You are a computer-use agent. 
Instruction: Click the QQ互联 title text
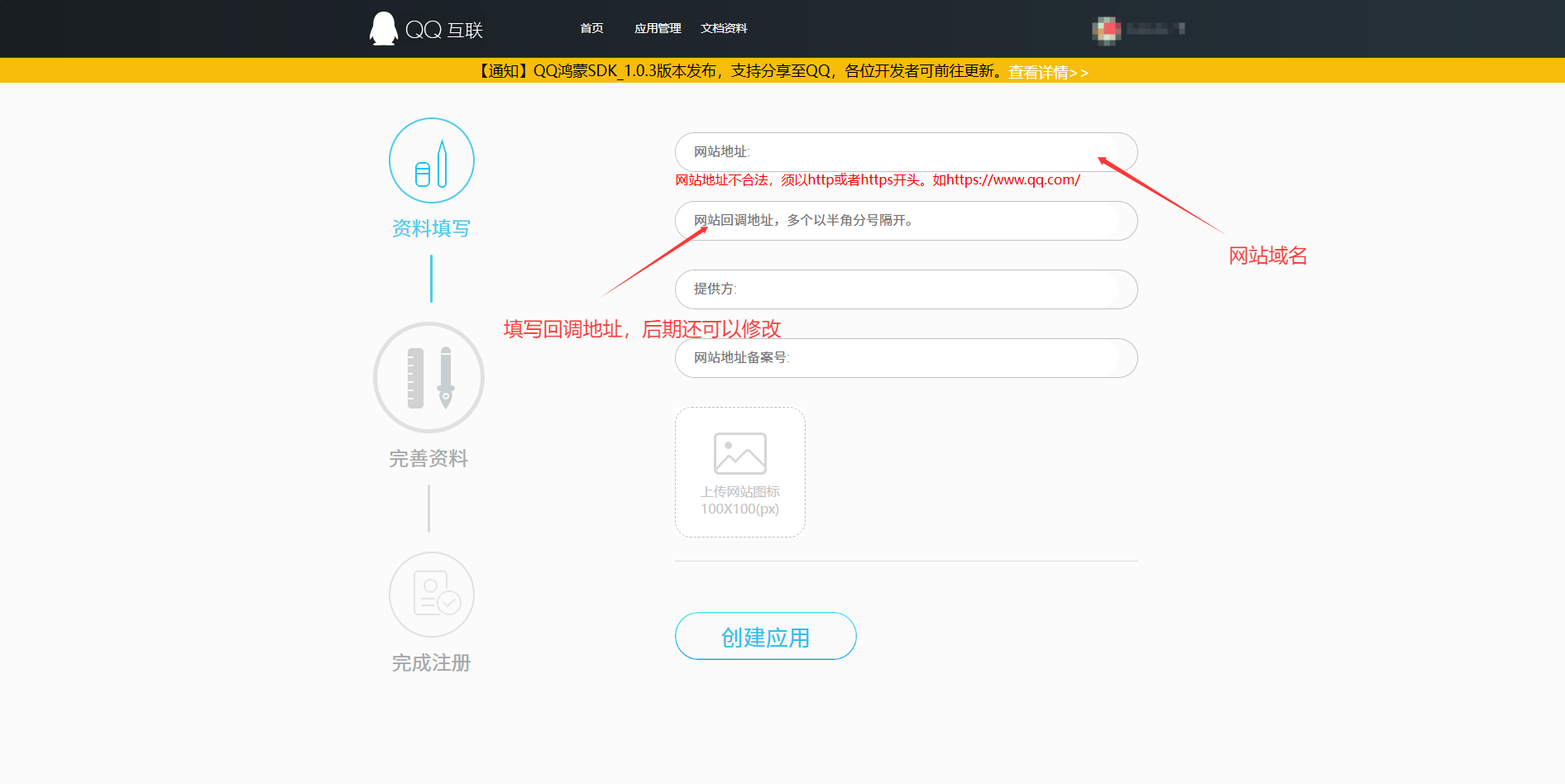444,31
